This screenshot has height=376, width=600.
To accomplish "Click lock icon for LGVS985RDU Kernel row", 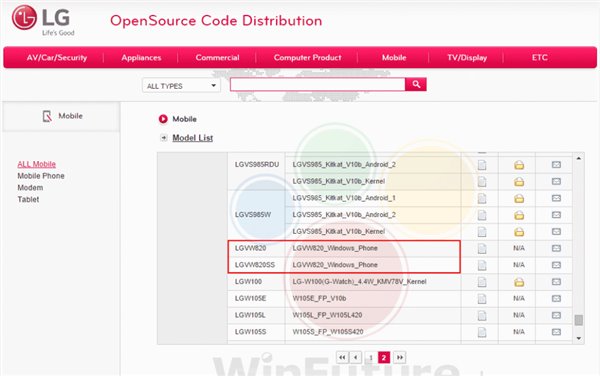I will [x=519, y=182].
